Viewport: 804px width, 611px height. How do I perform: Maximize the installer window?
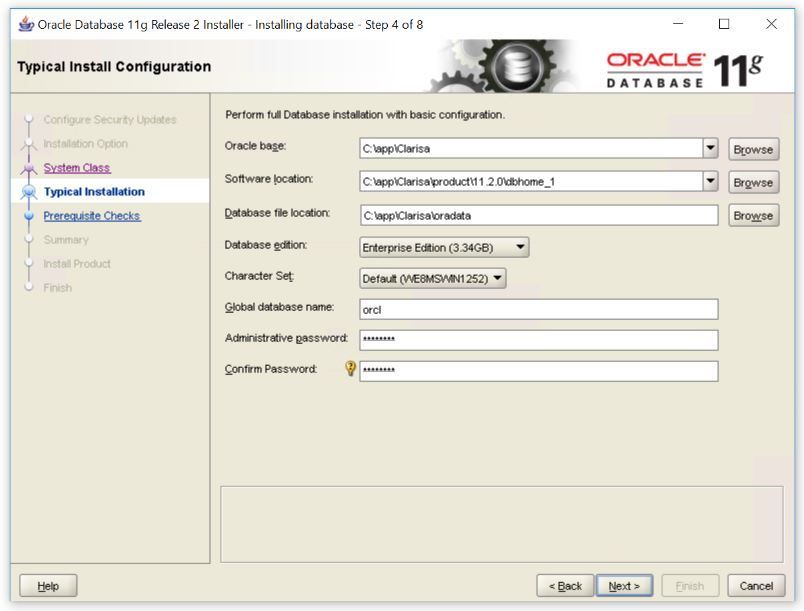[x=724, y=24]
